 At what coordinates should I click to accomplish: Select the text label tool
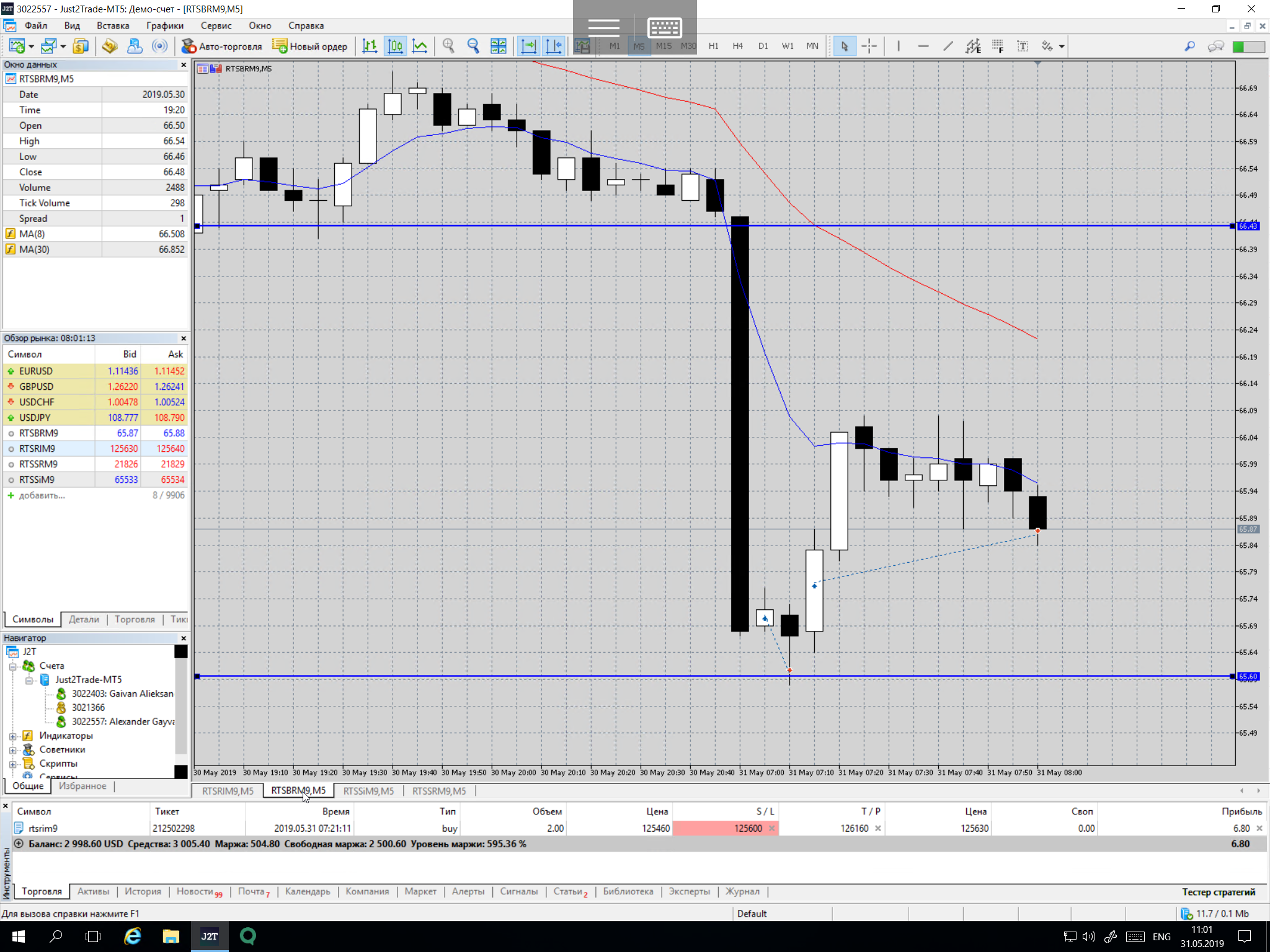click(x=1023, y=46)
